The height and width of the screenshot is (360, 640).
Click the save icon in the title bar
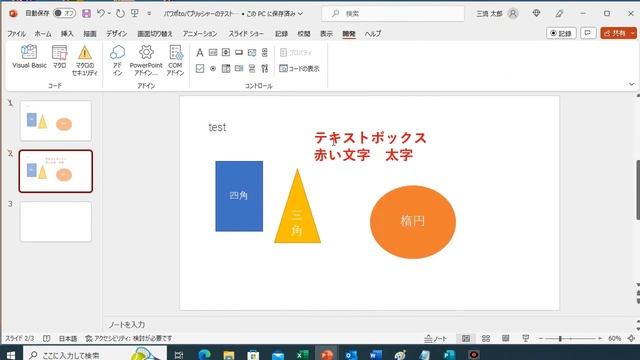pos(86,13)
